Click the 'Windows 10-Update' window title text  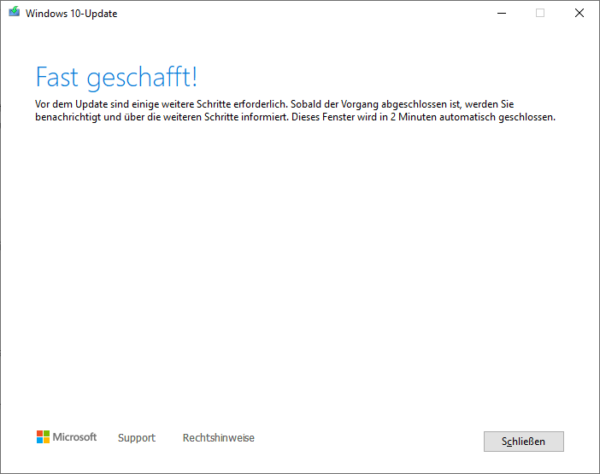pos(72,13)
